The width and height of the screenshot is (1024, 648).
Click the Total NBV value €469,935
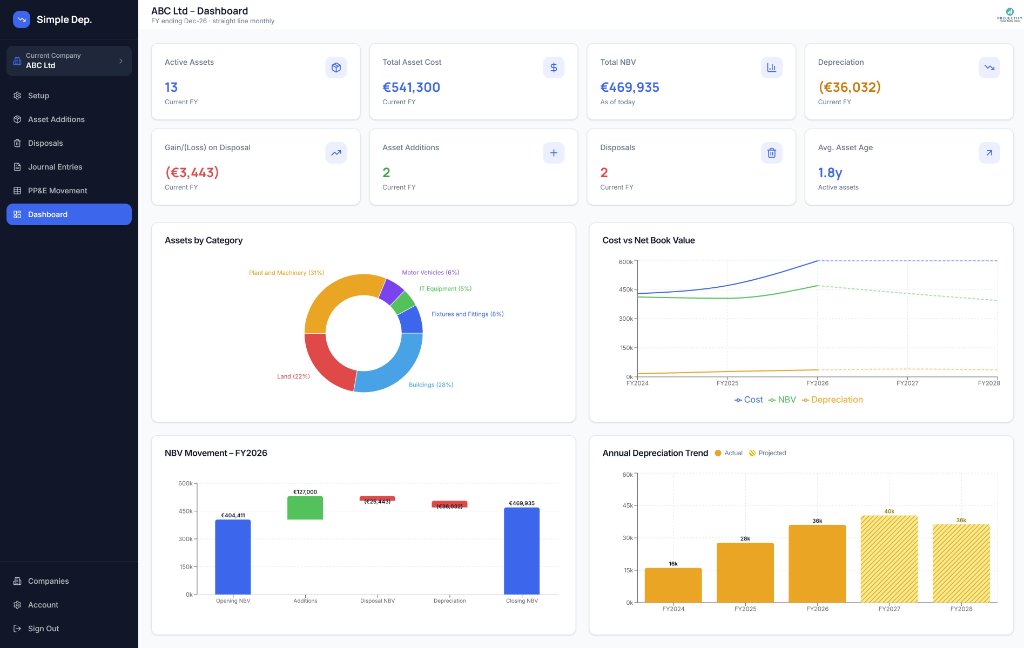pos(630,88)
